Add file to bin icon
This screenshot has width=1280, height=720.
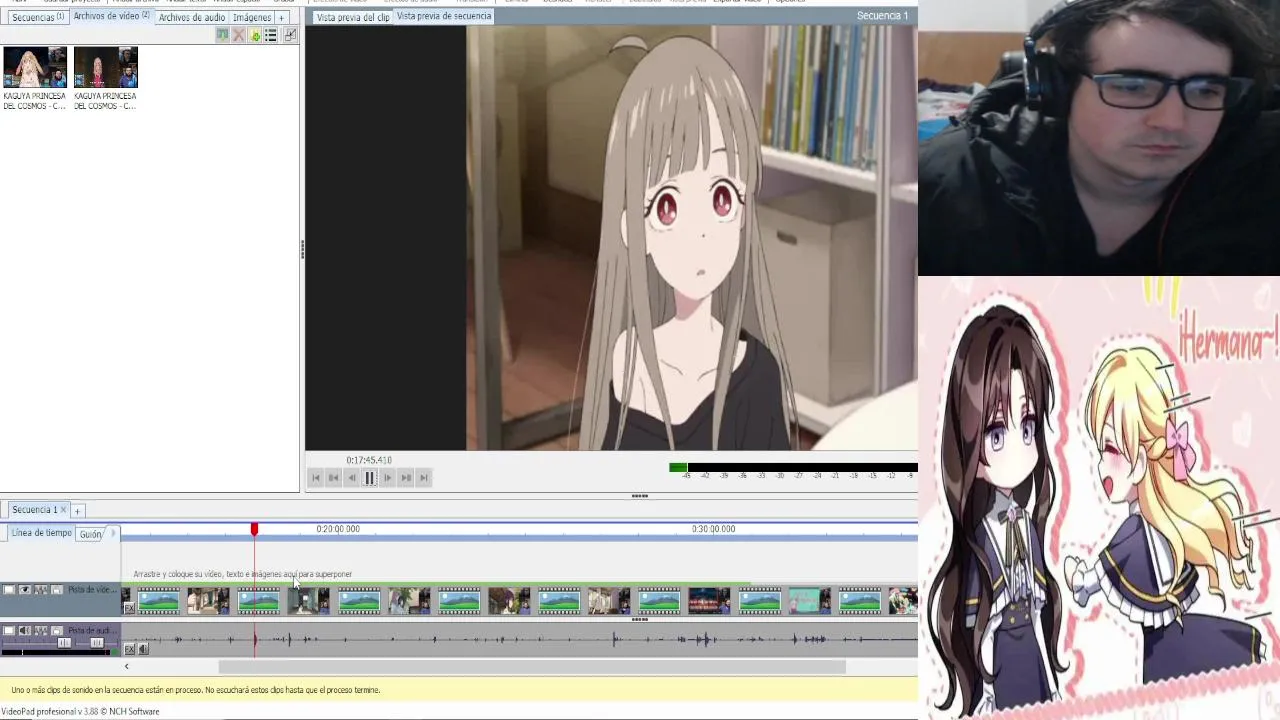point(255,35)
